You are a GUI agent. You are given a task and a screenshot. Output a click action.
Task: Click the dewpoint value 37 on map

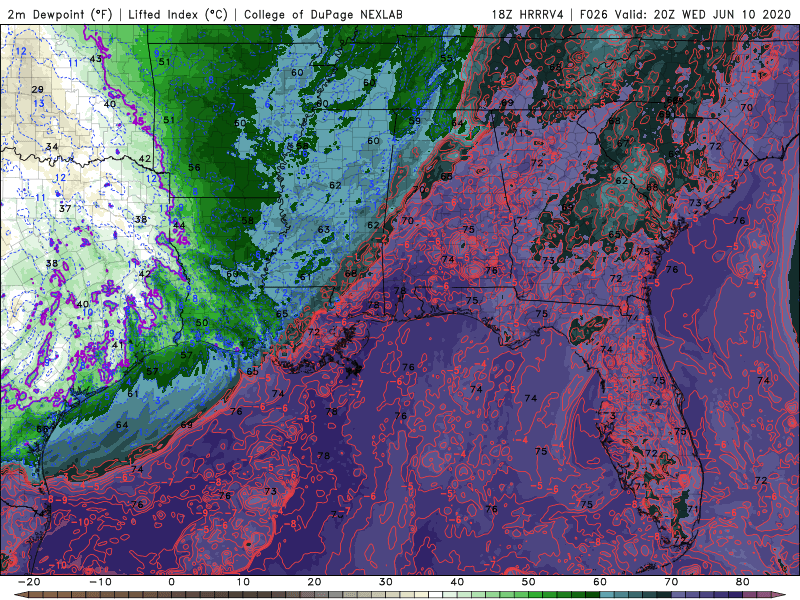tap(65, 209)
